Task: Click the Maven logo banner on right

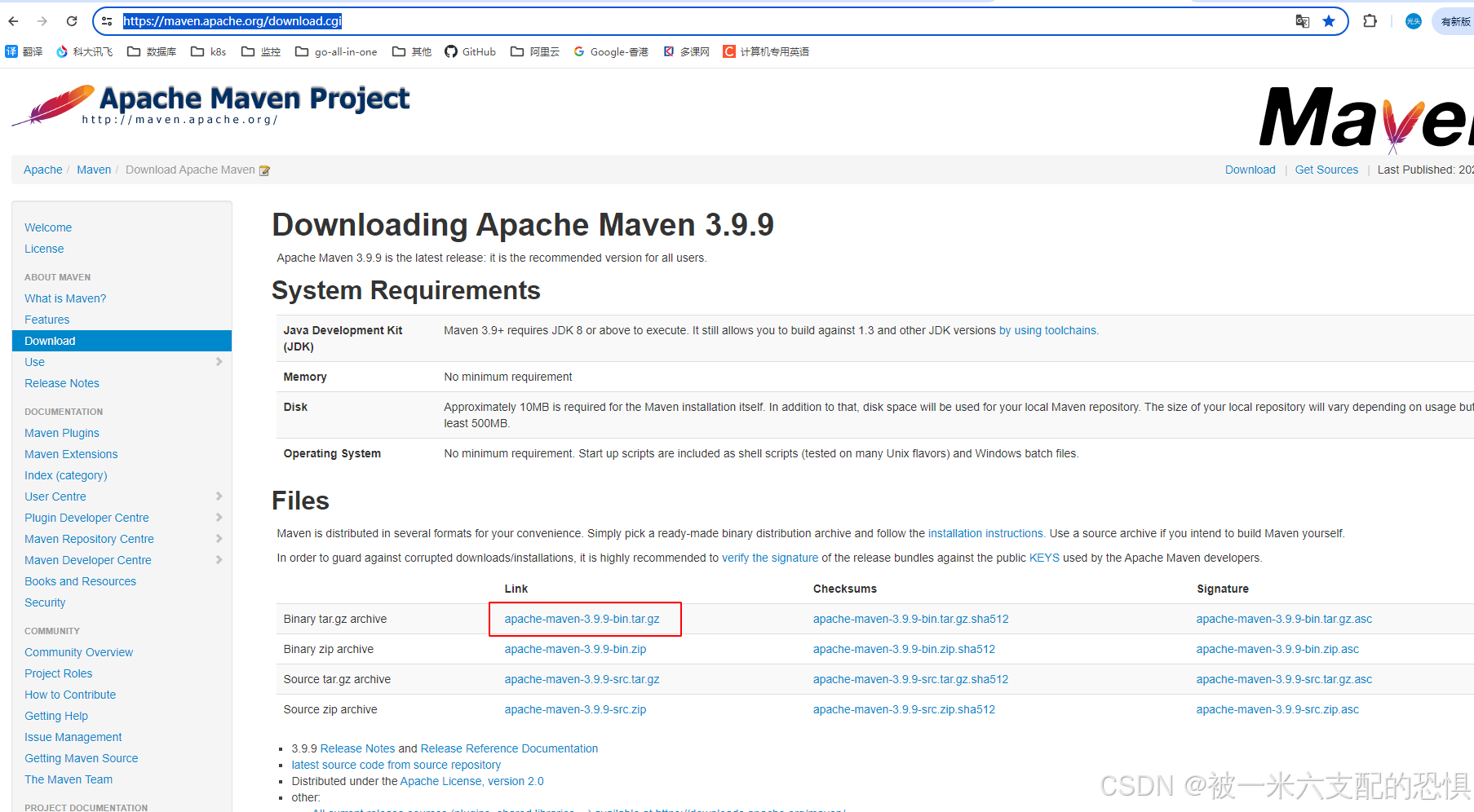Action: 1366,119
